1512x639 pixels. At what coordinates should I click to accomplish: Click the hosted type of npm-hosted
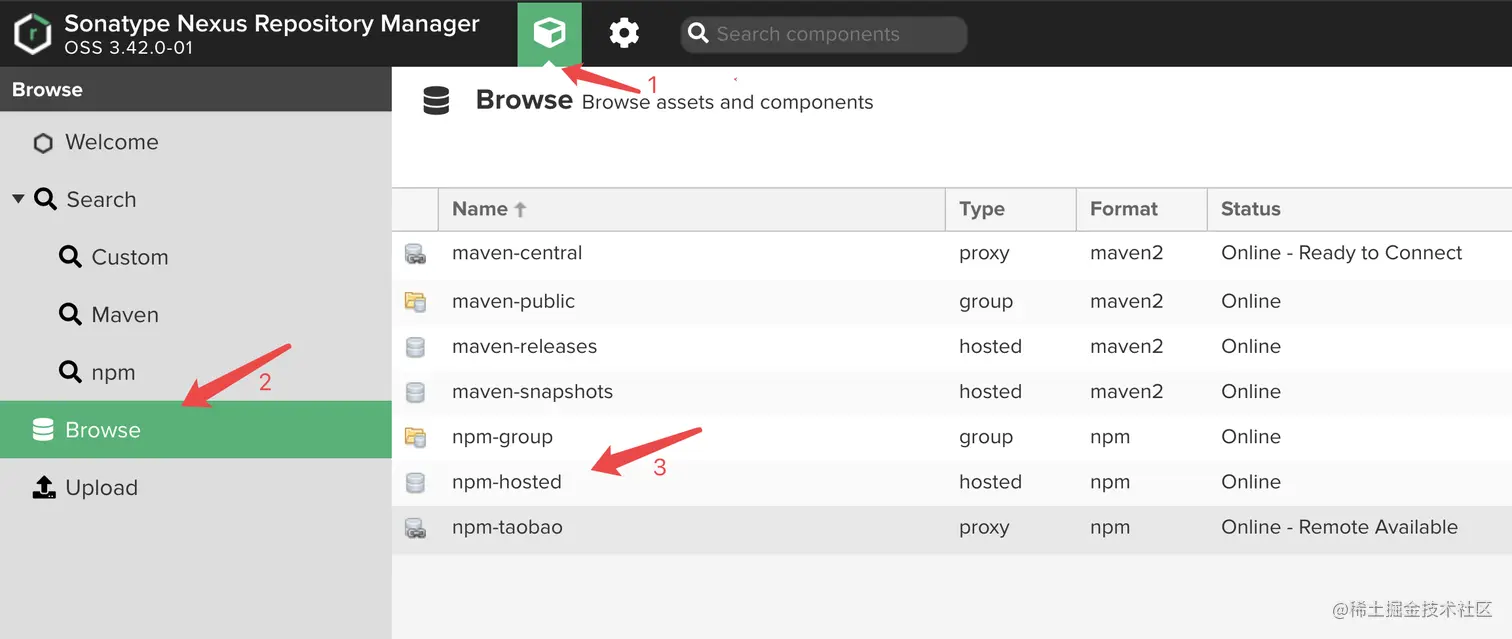990,482
